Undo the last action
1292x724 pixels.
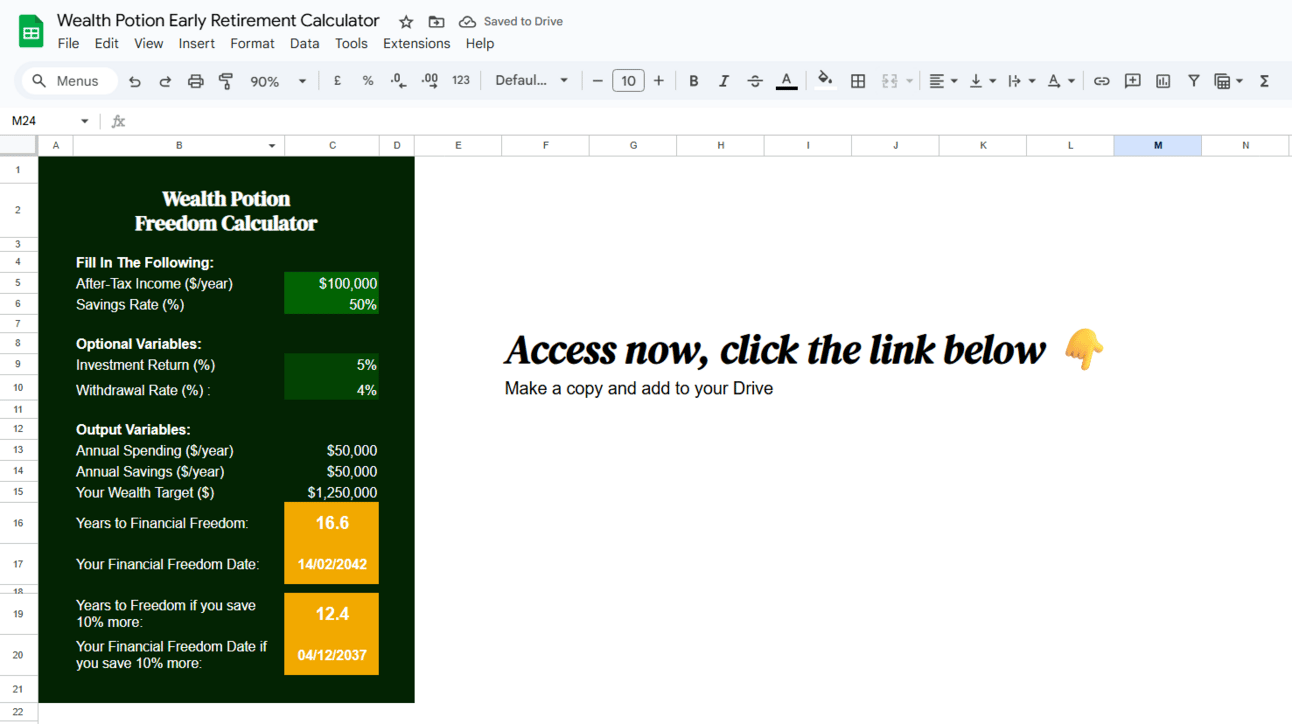pos(135,81)
